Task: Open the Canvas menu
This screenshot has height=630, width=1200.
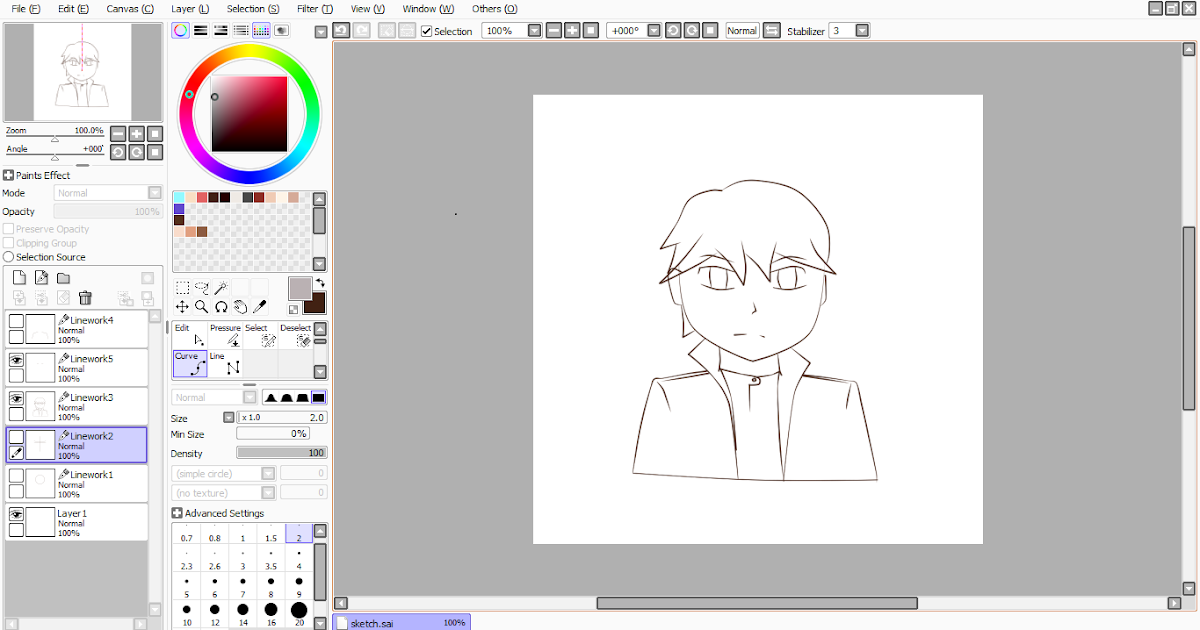Action: 130,8
